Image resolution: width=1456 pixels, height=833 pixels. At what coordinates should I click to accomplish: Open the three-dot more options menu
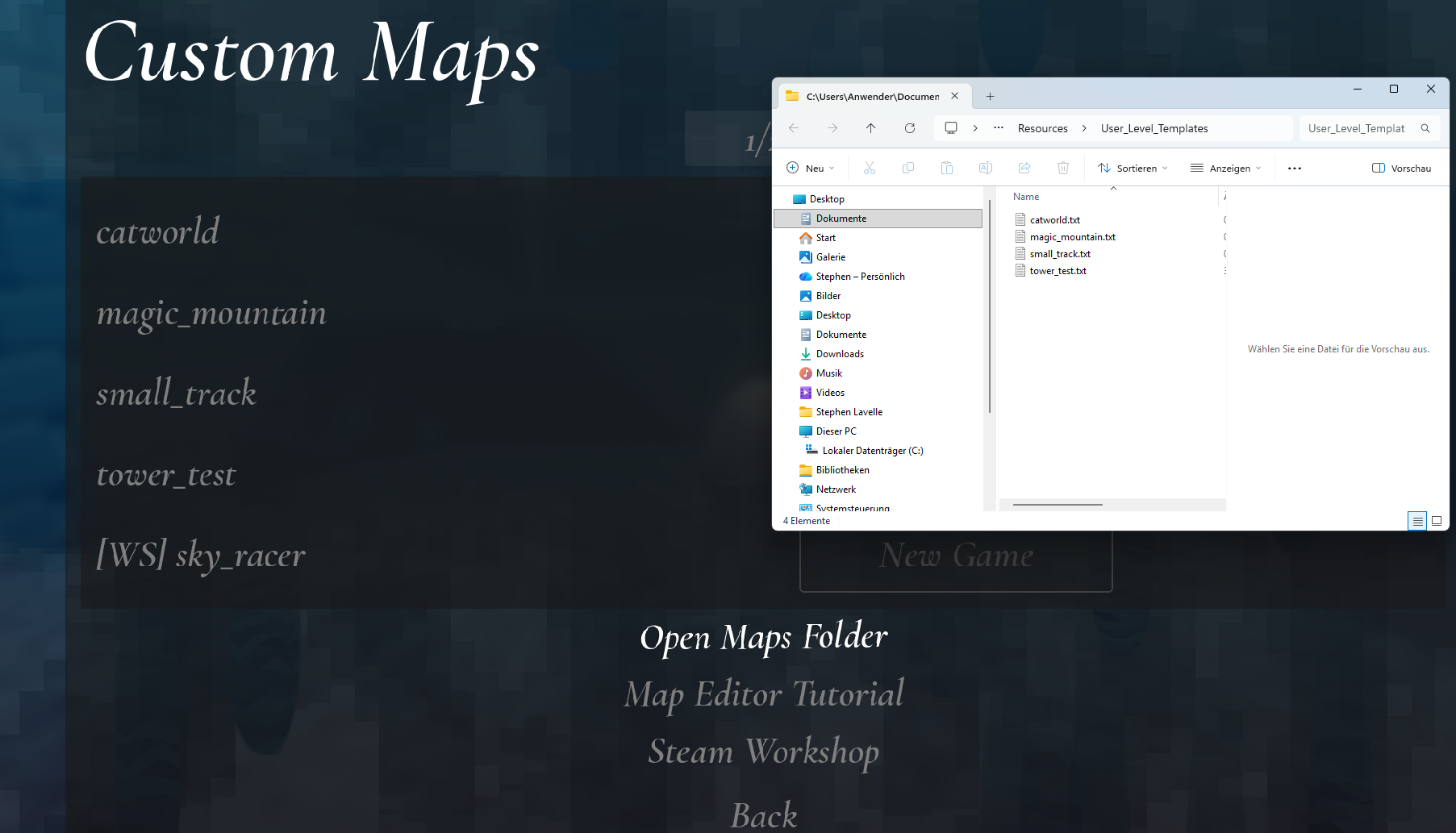tap(1294, 169)
